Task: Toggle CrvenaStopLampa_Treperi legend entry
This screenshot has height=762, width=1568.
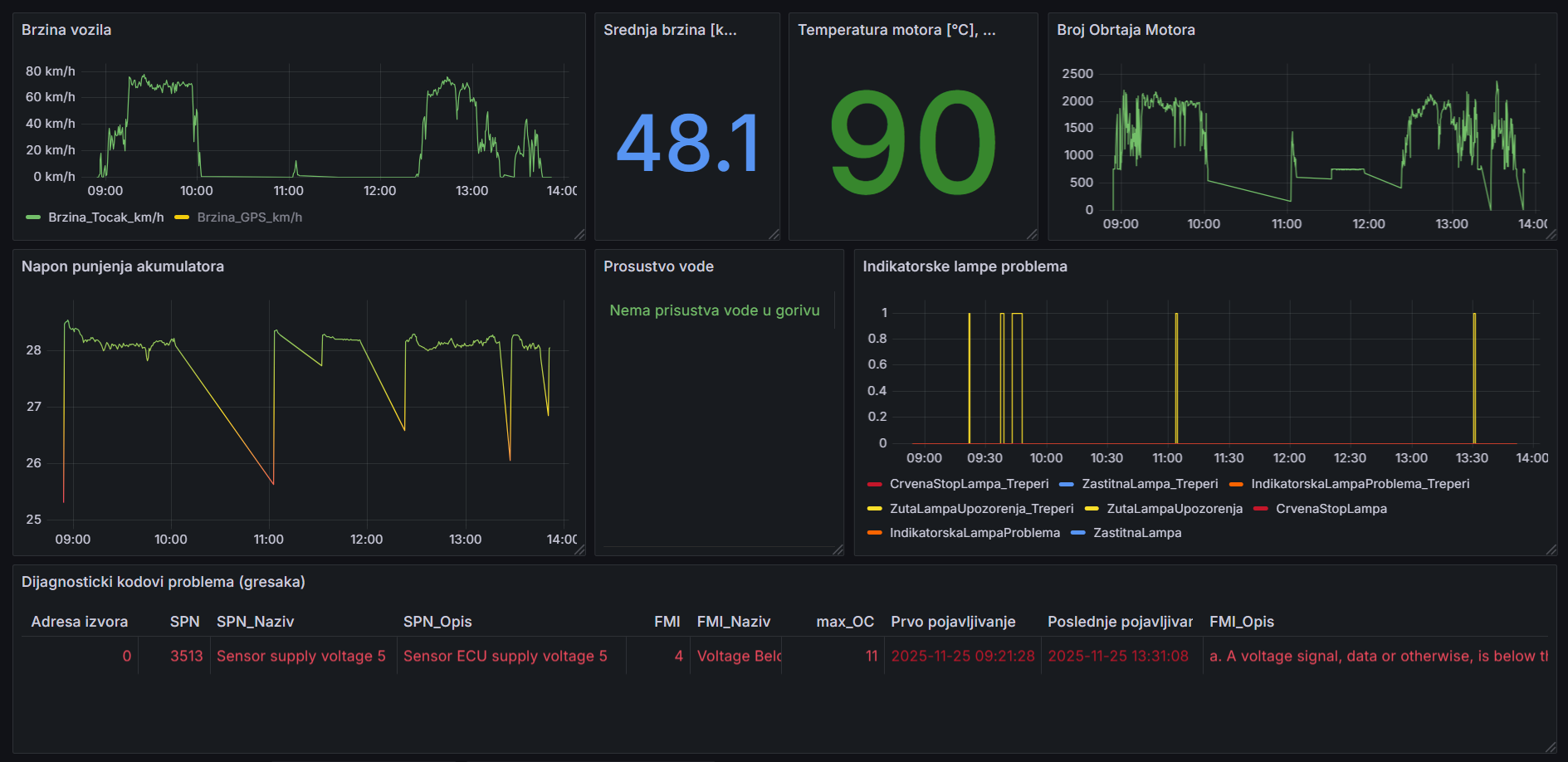Action: [969, 484]
